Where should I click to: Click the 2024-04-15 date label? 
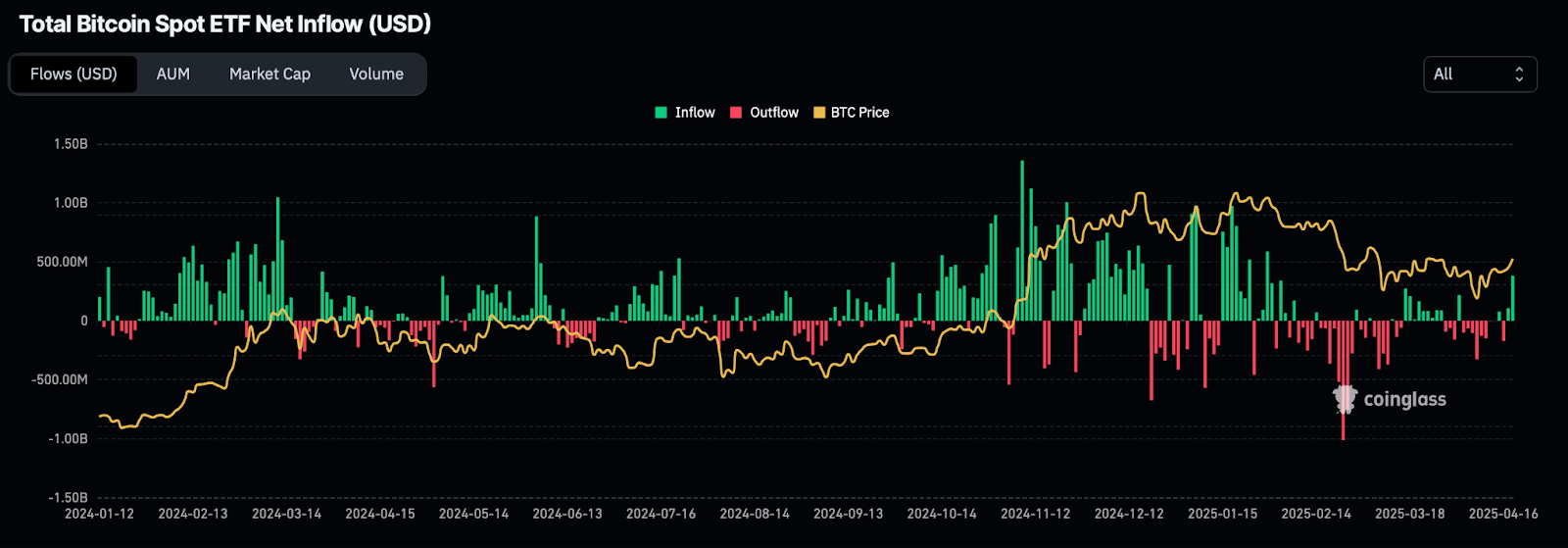coord(380,514)
